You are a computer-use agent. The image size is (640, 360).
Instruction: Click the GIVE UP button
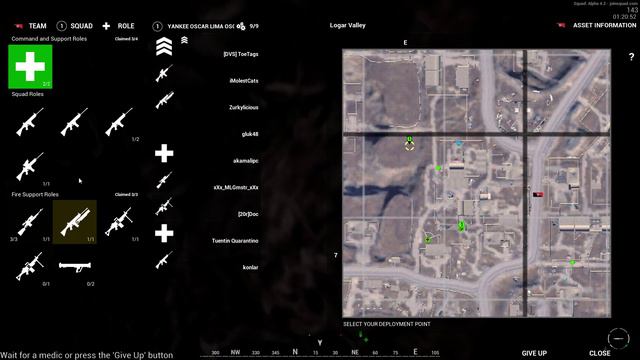(x=534, y=353)
